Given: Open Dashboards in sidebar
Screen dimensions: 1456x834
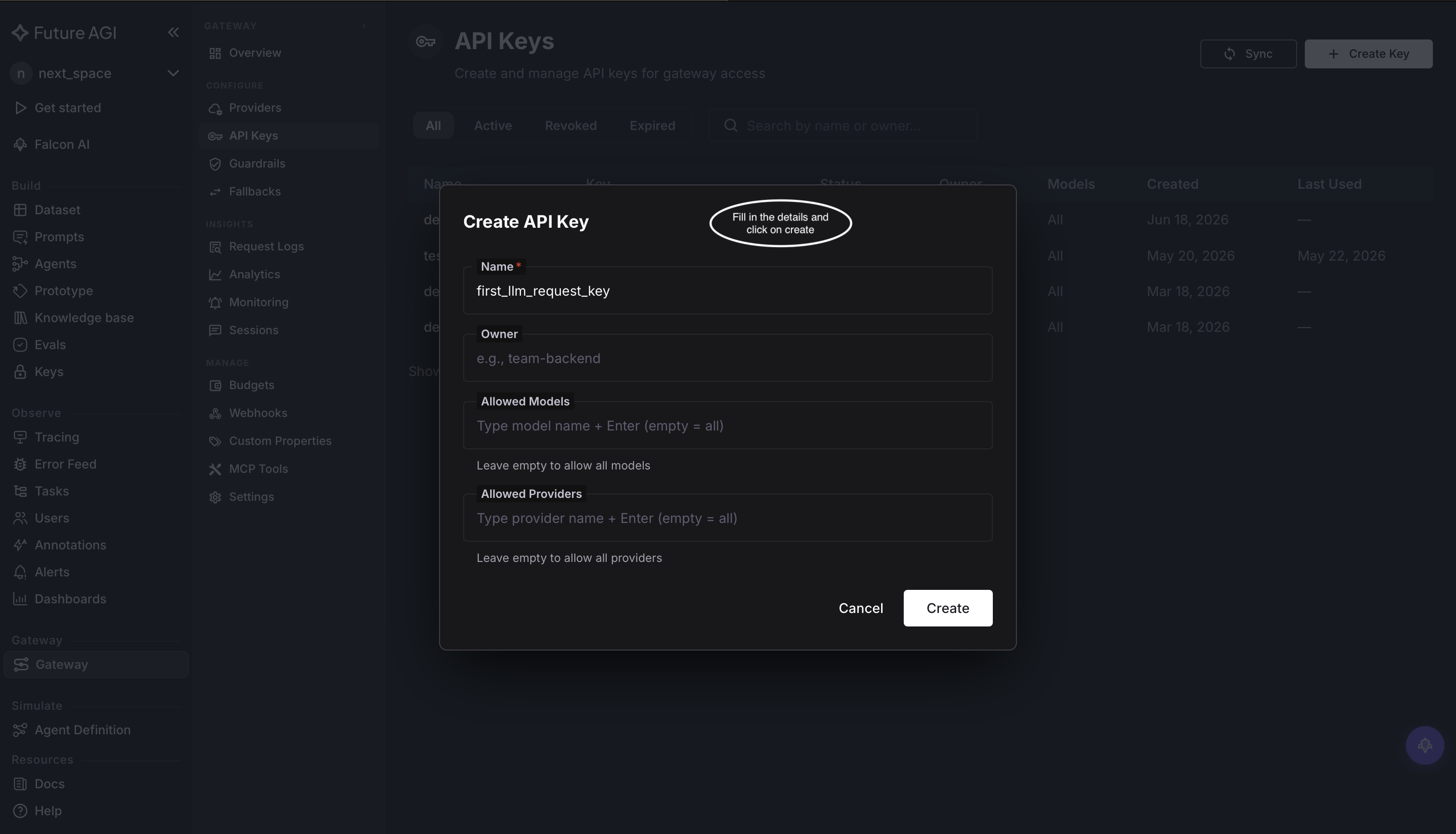Looking at the screenshot, I should [70, 599].
